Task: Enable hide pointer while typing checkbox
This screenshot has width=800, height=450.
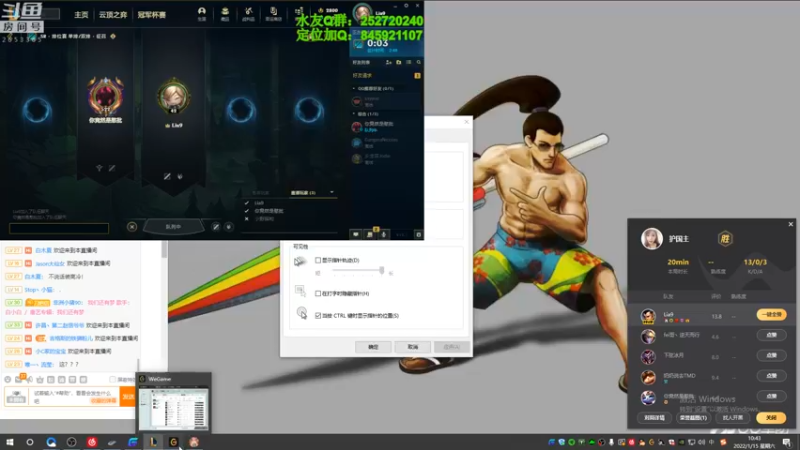Action: click(x=318, y=293)
